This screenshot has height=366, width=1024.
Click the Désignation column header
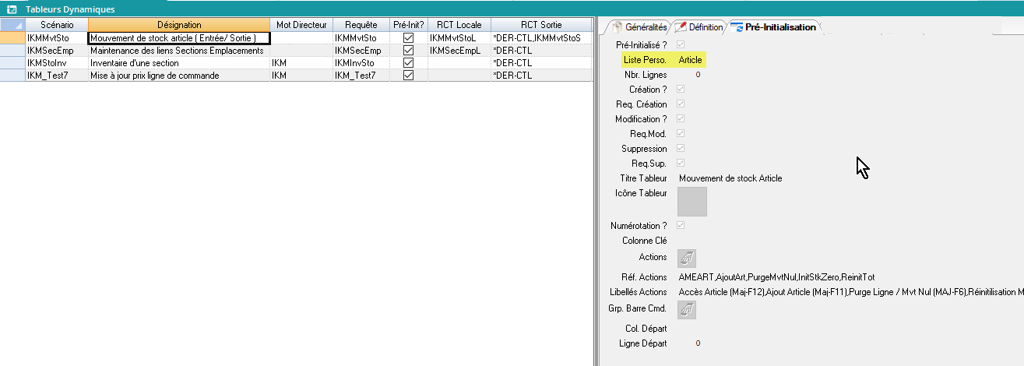click(x=179, y=25)
